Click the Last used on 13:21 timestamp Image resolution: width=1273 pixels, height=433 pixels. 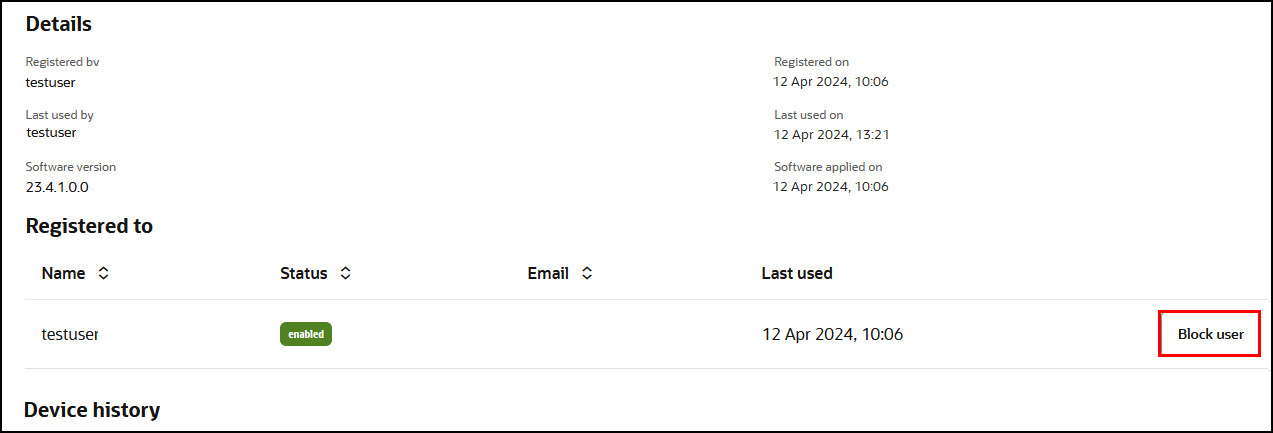[832, 134]
